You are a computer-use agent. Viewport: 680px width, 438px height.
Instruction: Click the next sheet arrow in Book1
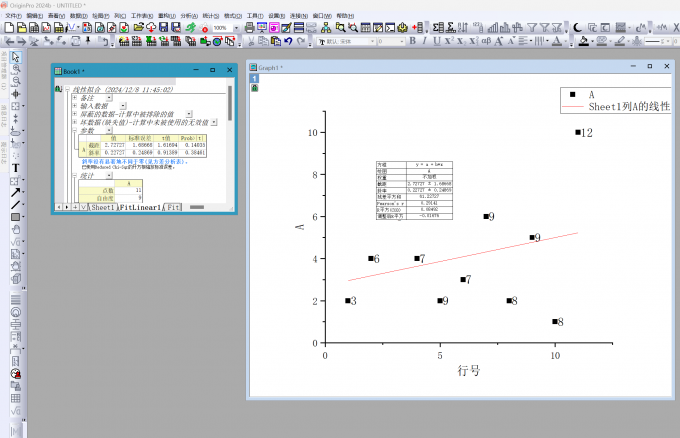[x=66, y=207]
